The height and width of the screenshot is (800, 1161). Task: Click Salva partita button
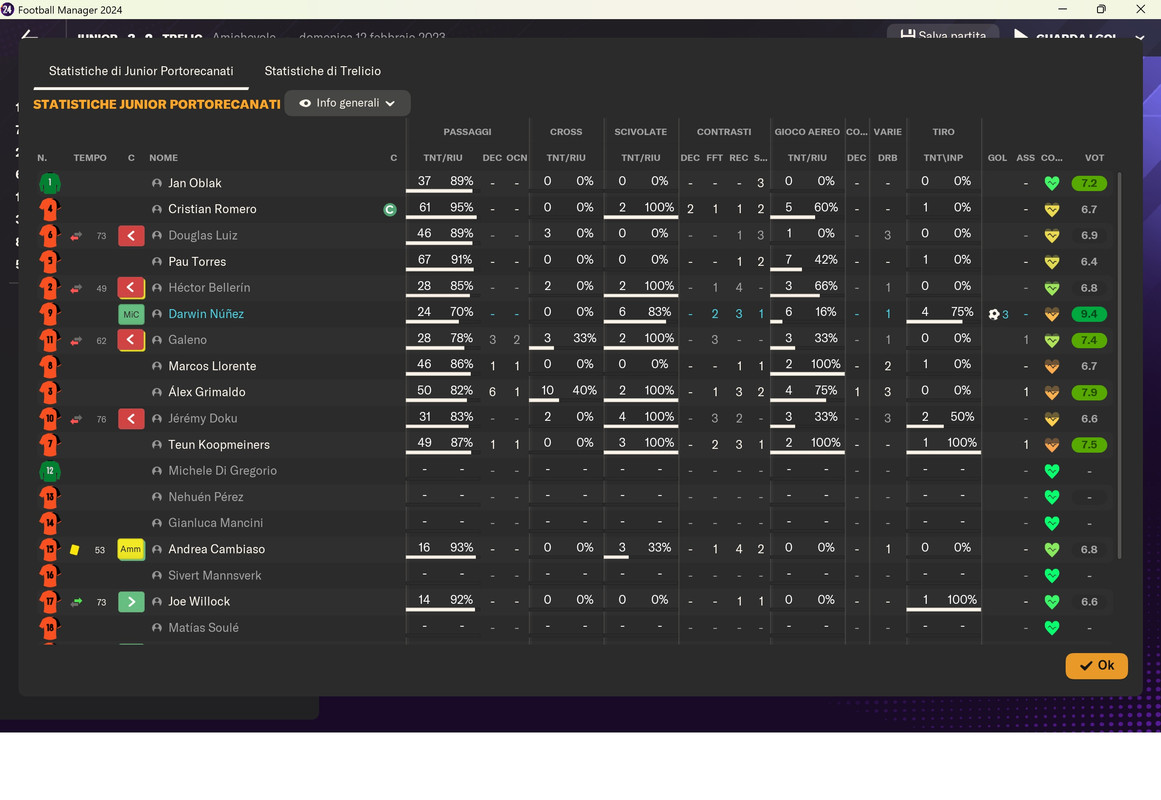[x=943, y=33]
